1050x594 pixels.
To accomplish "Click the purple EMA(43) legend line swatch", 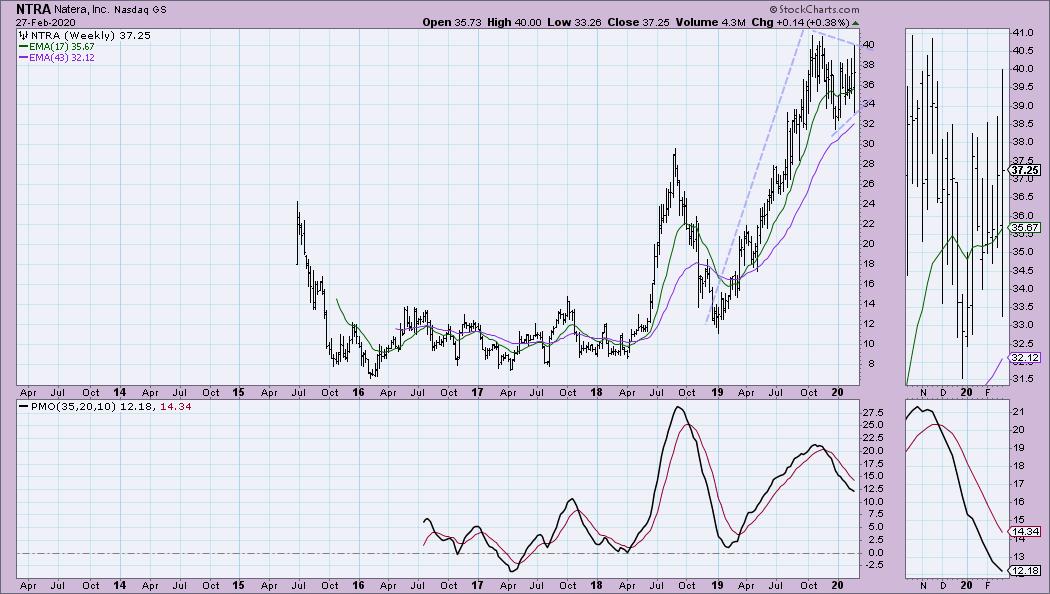I will [23, 58].
